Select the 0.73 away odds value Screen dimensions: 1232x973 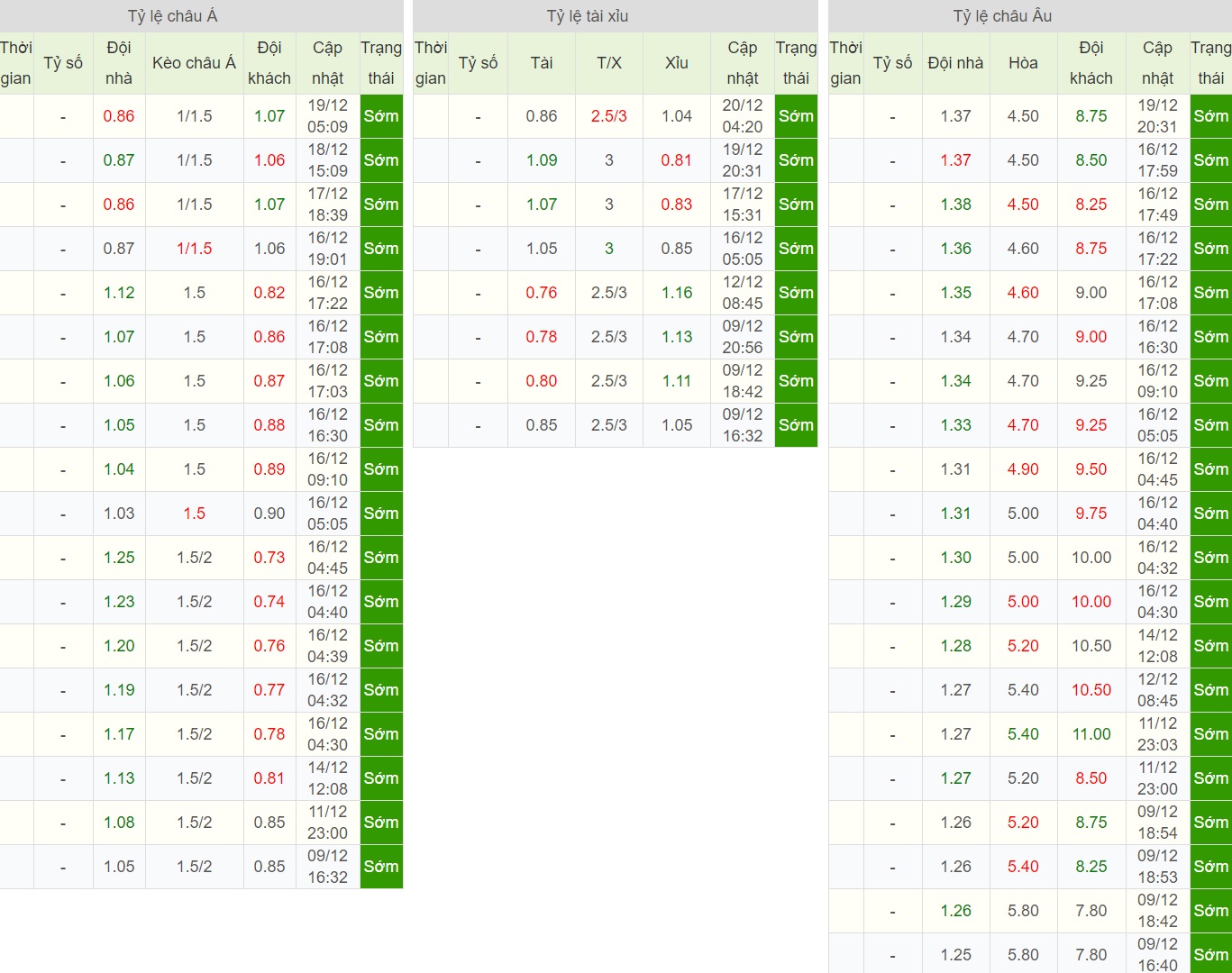pos(269,558)
